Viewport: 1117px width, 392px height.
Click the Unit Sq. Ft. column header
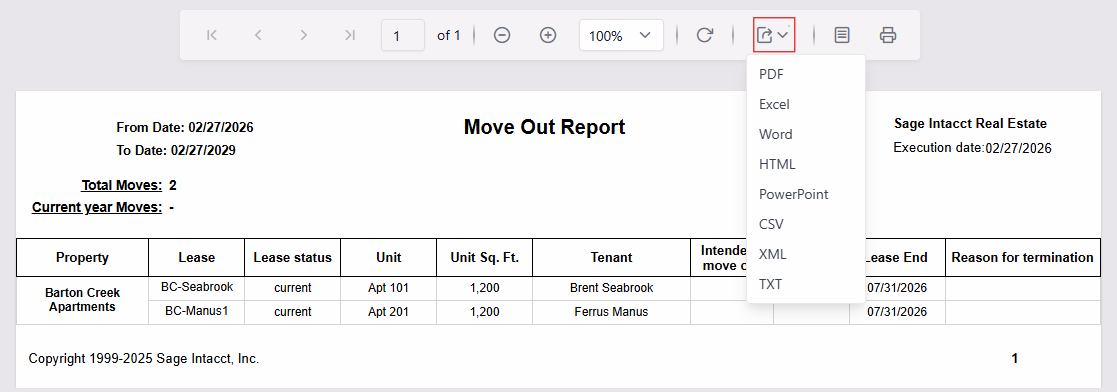pos(484,257)
